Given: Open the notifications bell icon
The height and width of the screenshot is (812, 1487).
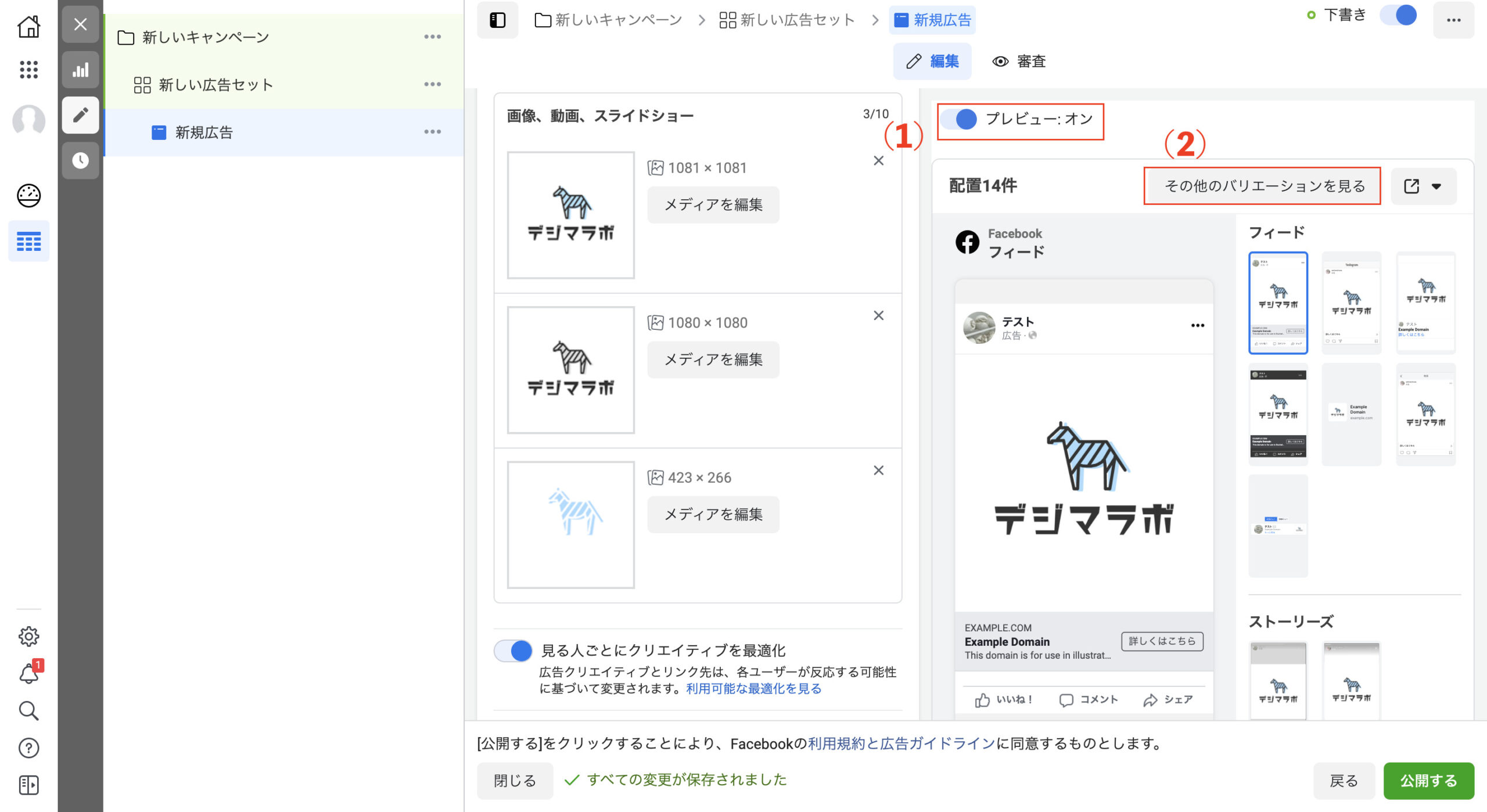Looking at the screenshot, I should coord(28,674).
